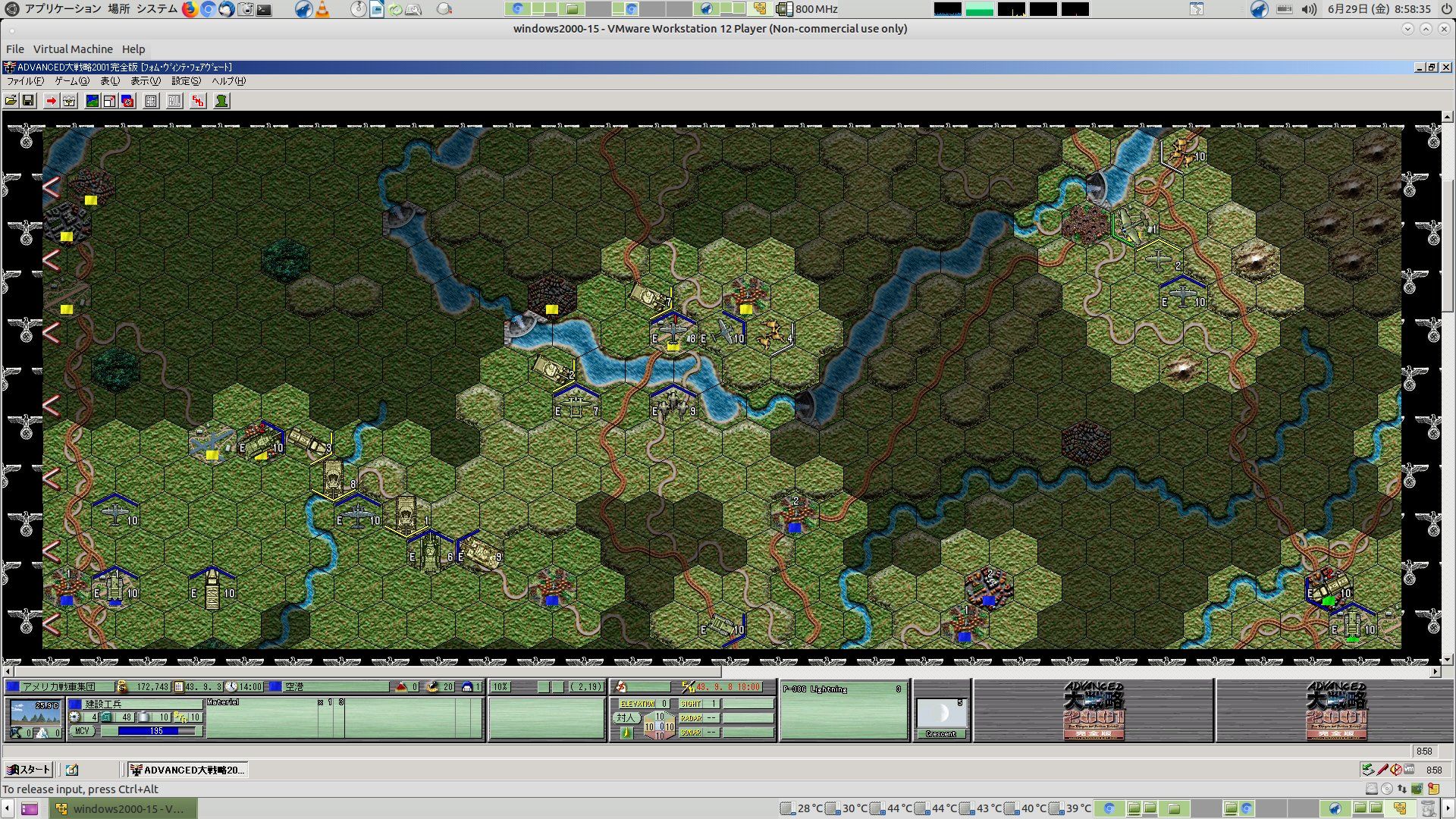Open the 設定(S) settings menu
This screenshot has width=1456, height=819.
point(186,81)
